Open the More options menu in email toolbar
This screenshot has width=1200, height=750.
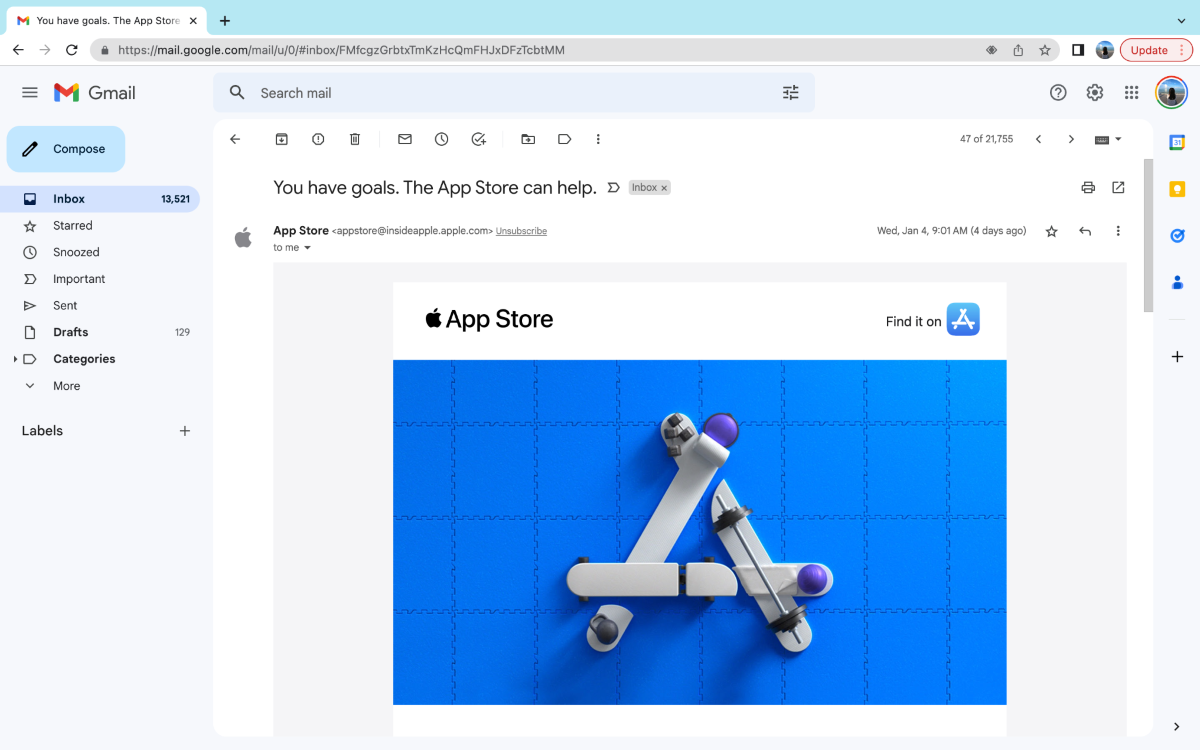click(598, 139)
